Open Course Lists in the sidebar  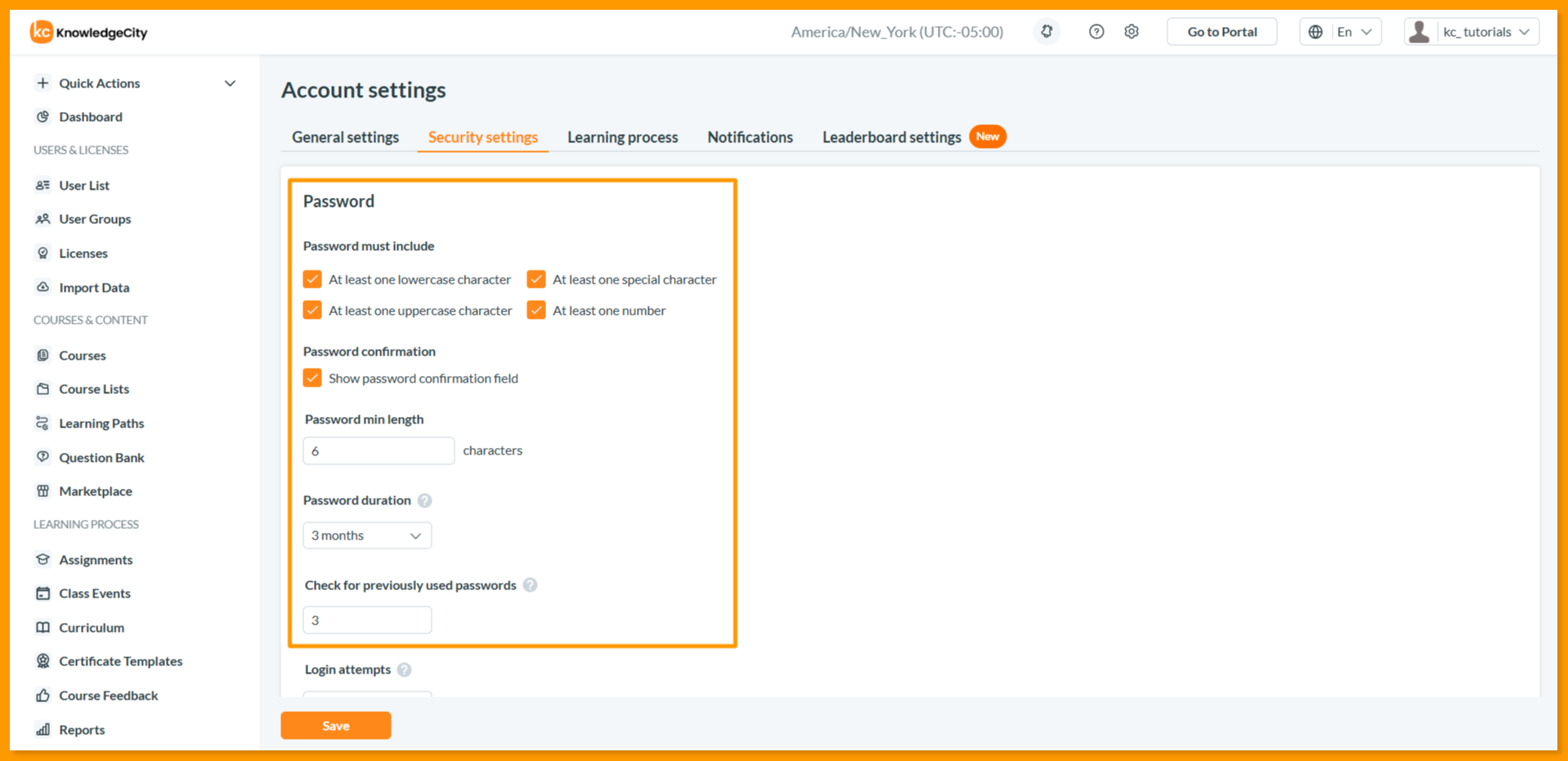(94, 389)
